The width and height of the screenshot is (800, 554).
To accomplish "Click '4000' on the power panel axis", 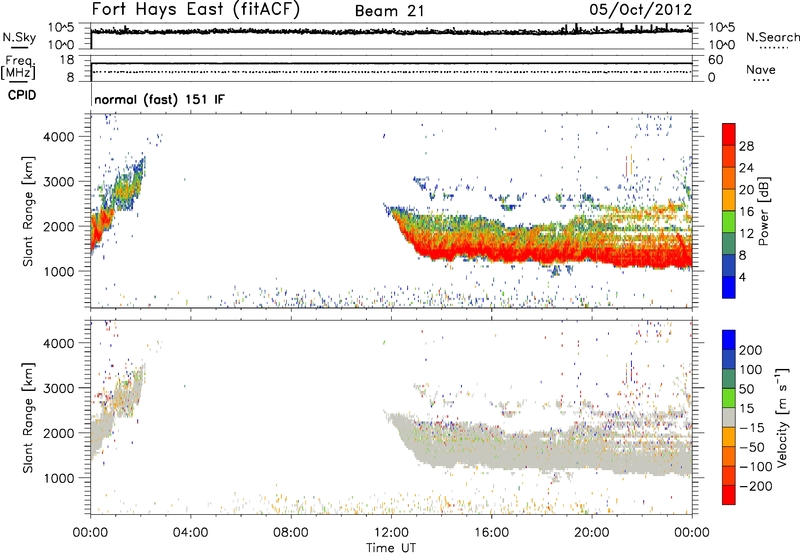I will coord(59,137).
